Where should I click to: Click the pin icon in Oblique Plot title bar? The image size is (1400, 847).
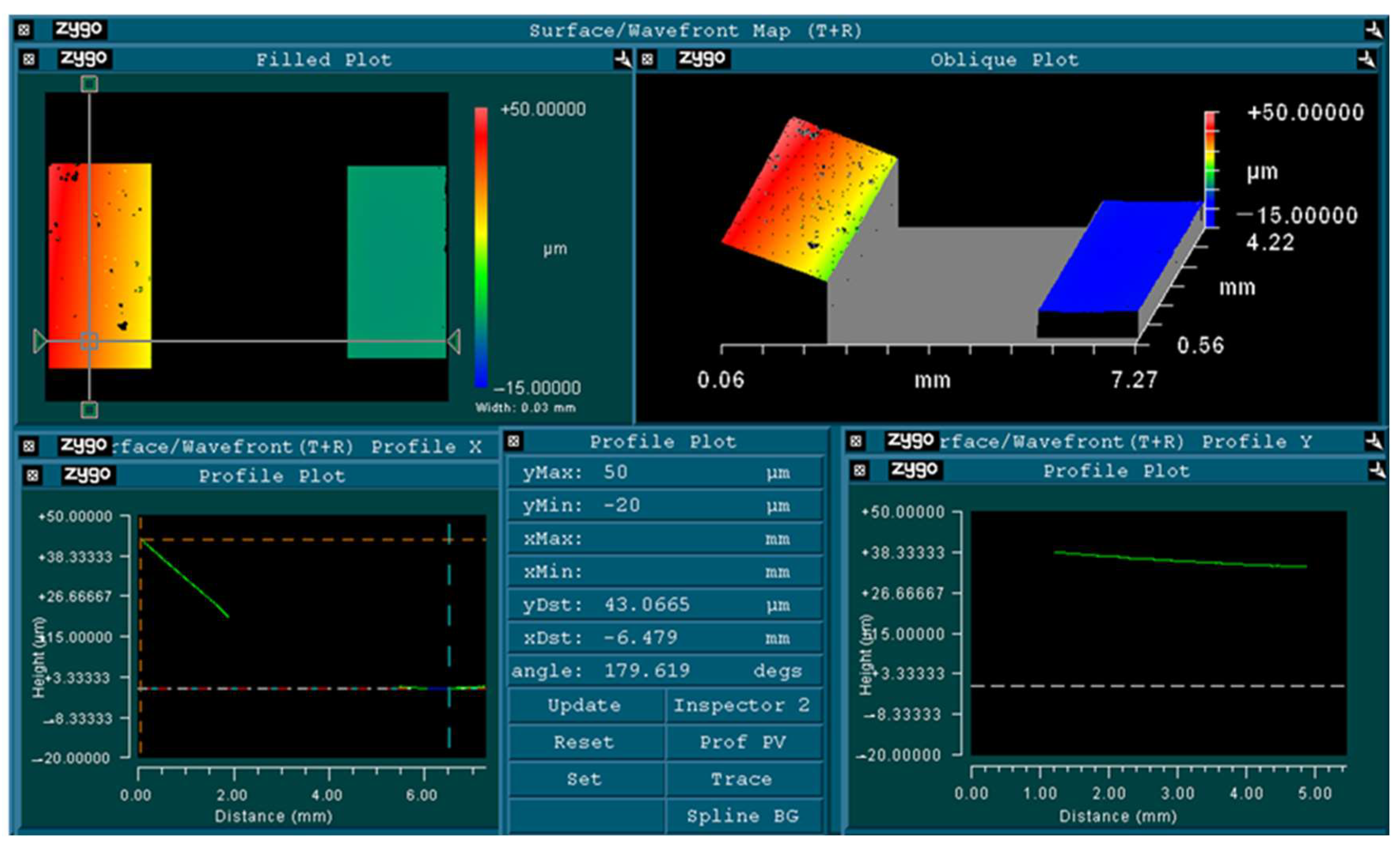1366,59
